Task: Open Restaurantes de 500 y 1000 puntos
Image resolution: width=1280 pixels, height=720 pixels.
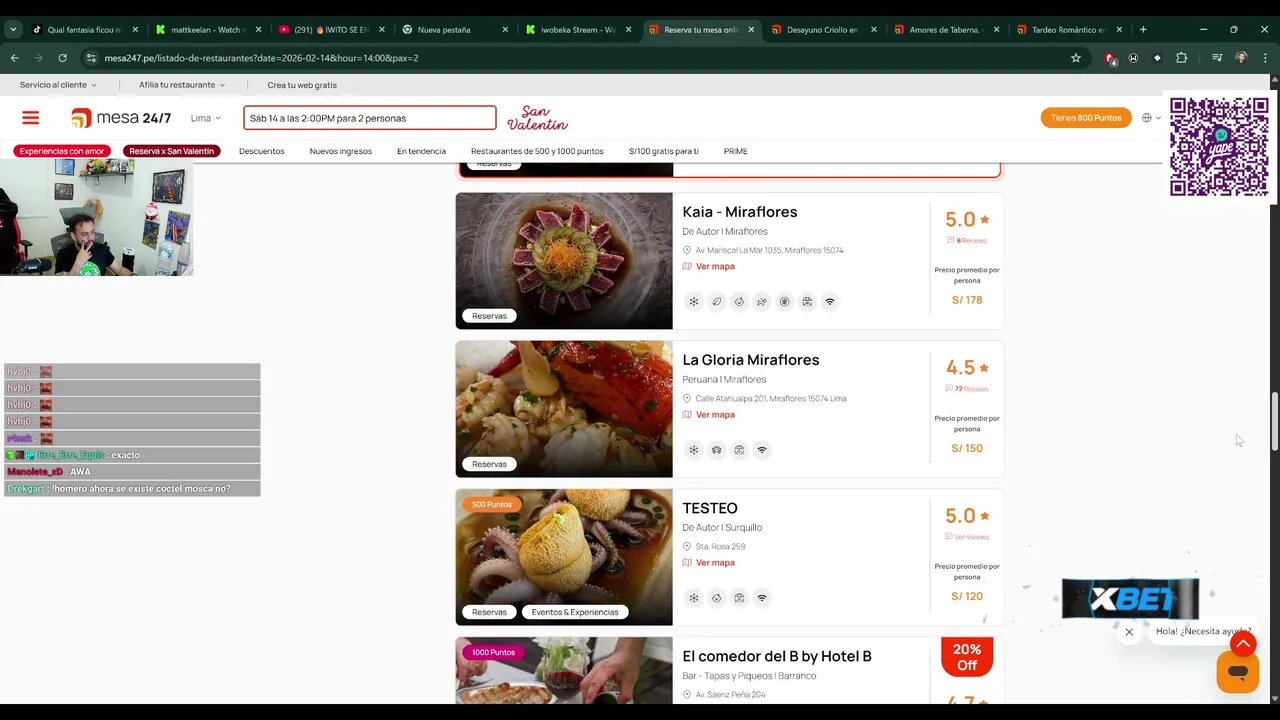Action: click(x=537, y=151)
